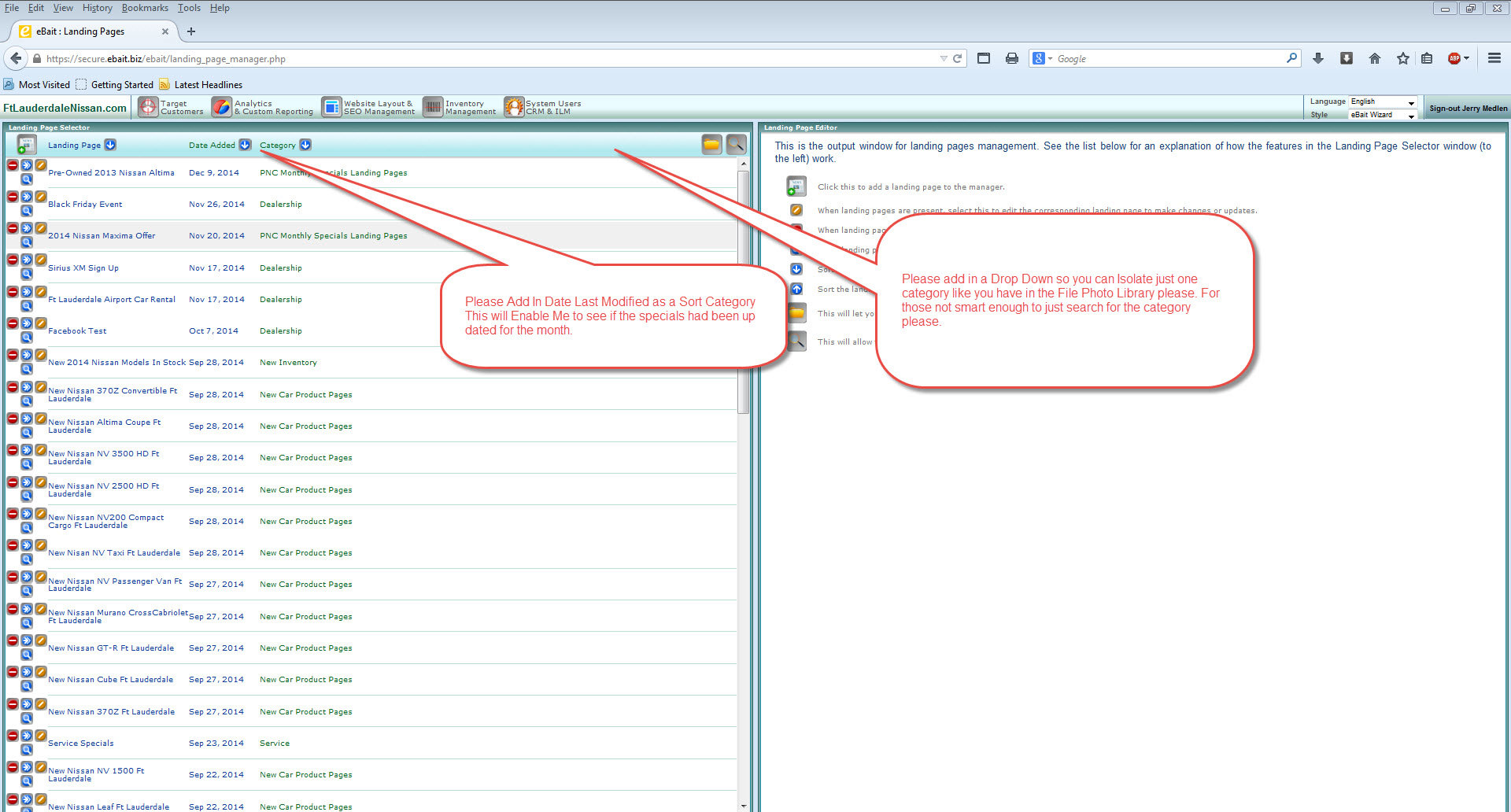The height and width of the screenshot is (812, 1511).
Task: Click the add landing page icon in editor legend
Action: (796, 186)
